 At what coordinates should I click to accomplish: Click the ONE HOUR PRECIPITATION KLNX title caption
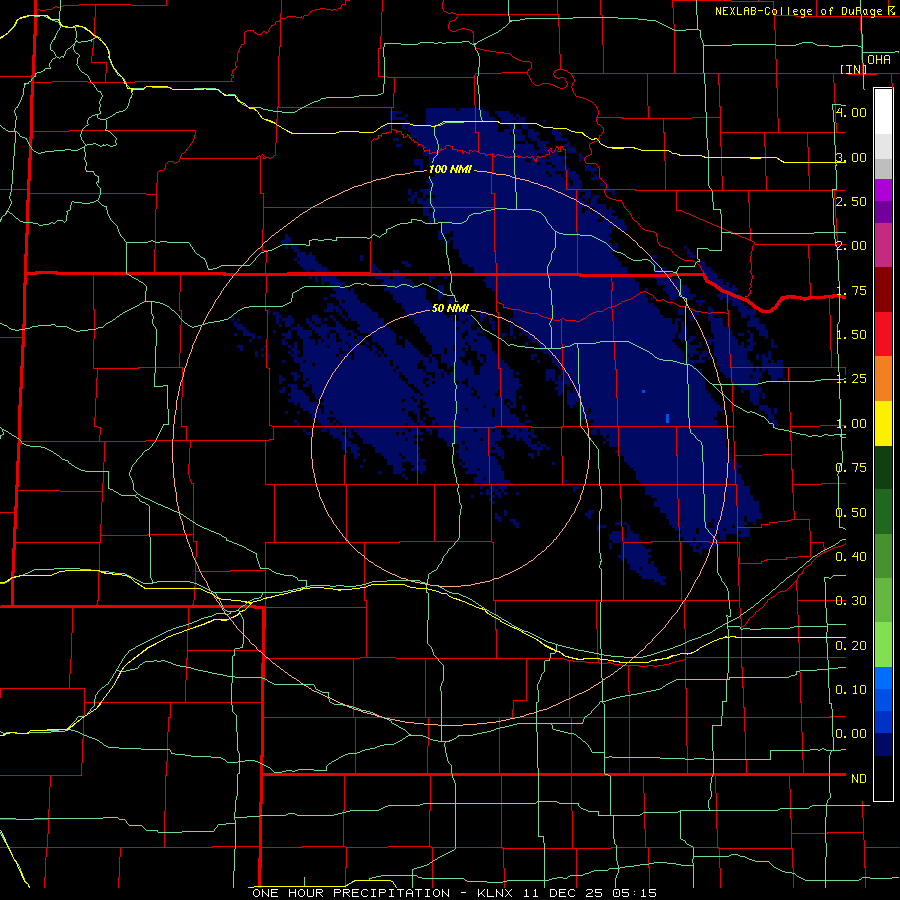[454, 893]
